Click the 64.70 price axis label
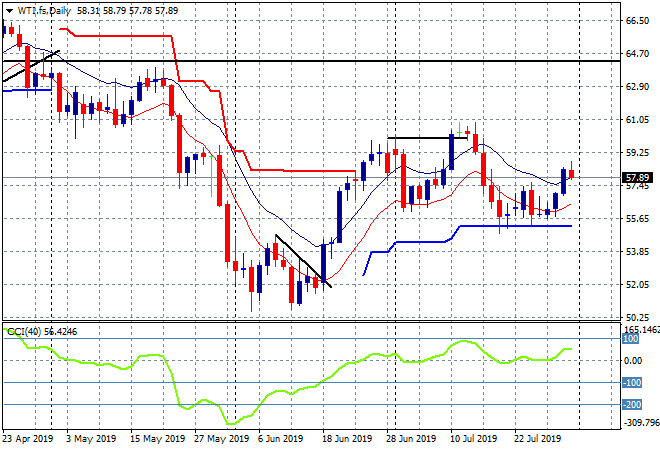The image size is (660, 450). 637,53
